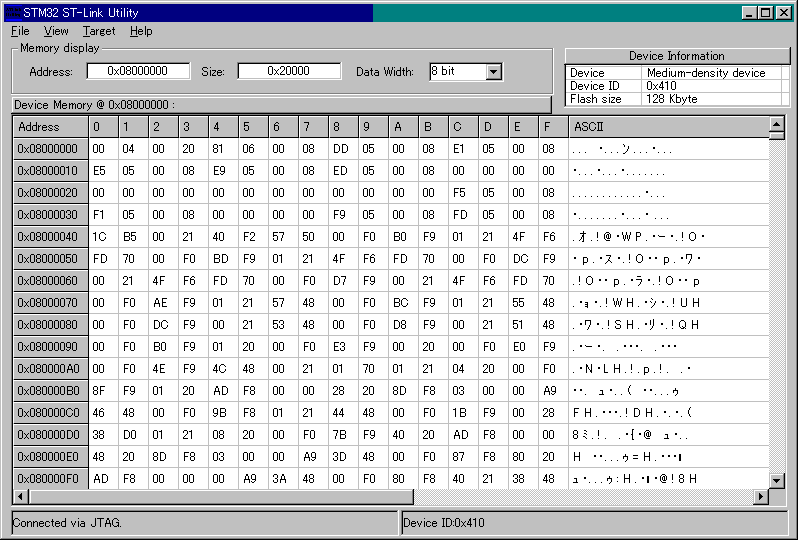Select row address 0x08000030
798x540 pixels.
click(50, 215)
